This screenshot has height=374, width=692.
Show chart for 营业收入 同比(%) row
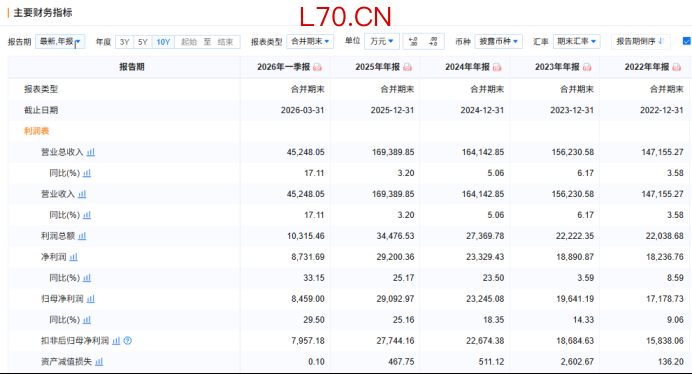coord(87,215)
